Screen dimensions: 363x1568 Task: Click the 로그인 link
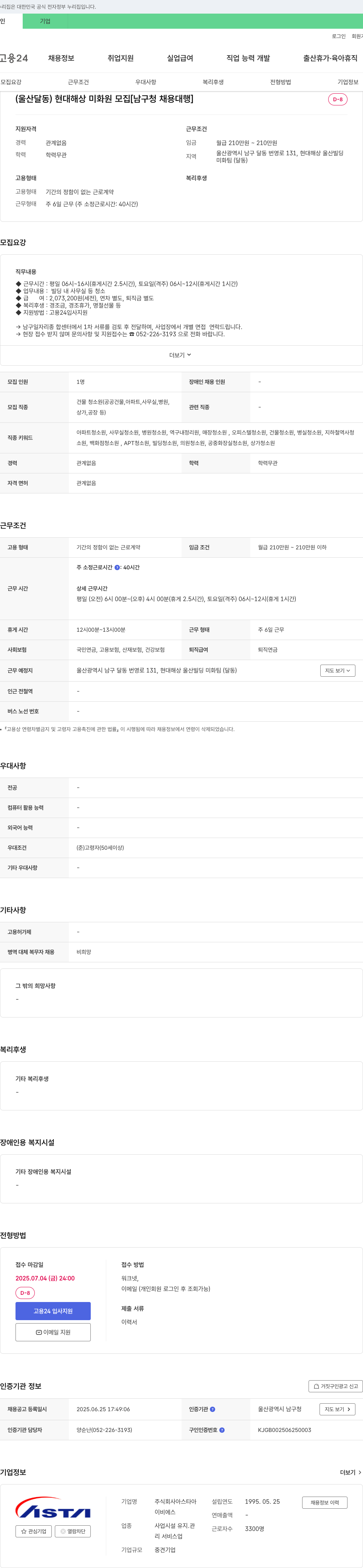tap(339, 36)
